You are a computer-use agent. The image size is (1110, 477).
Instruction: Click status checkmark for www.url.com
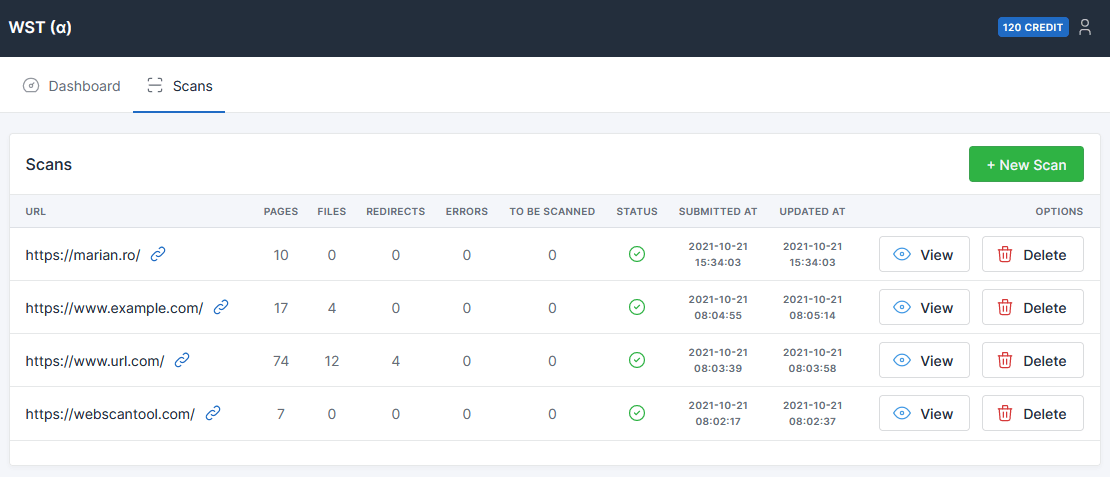pos(636,360)
